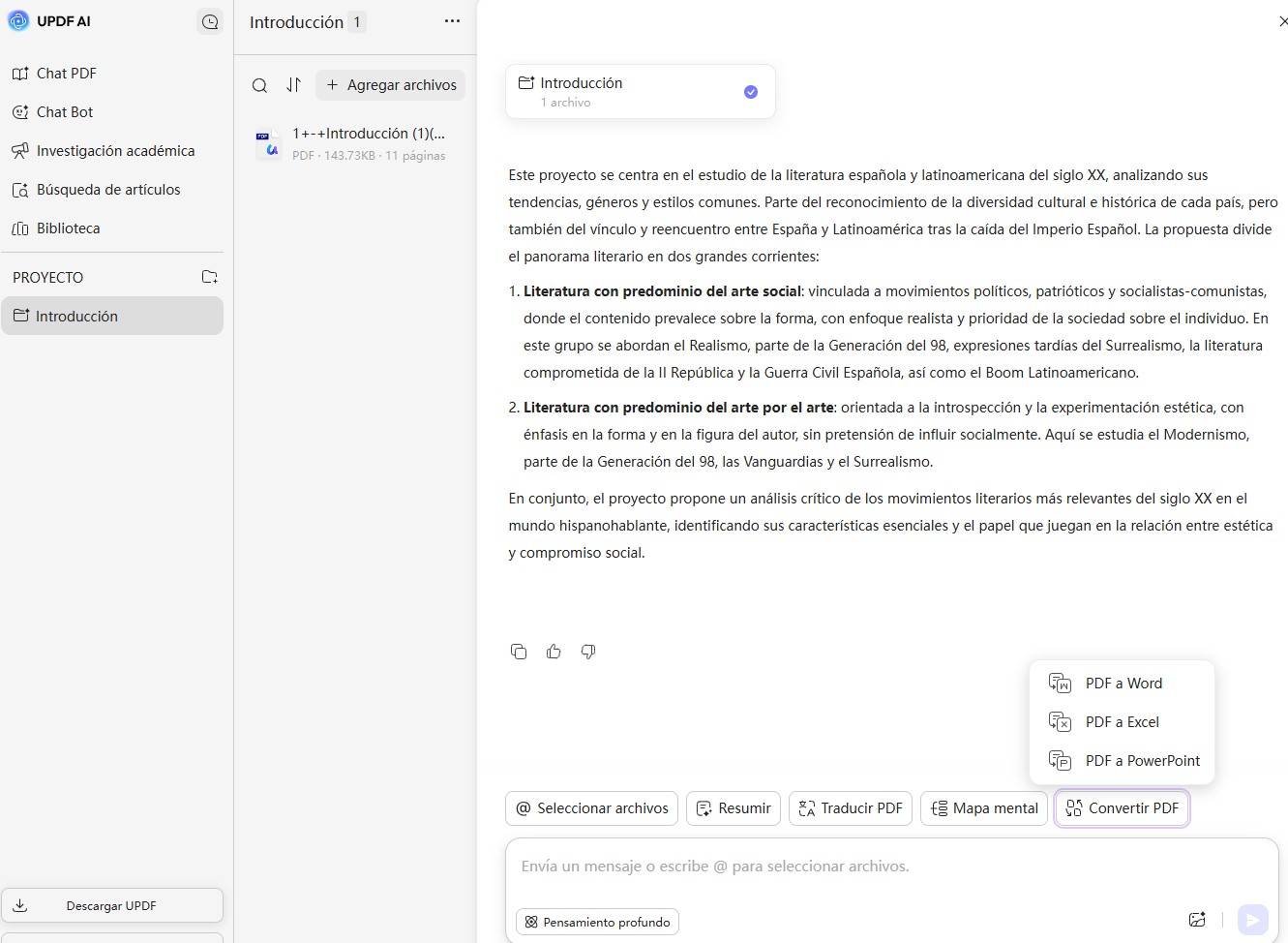This screenshot has width=1288, height=943.
Task: Click the file count badge 1
Action: [x=357, y=22]
